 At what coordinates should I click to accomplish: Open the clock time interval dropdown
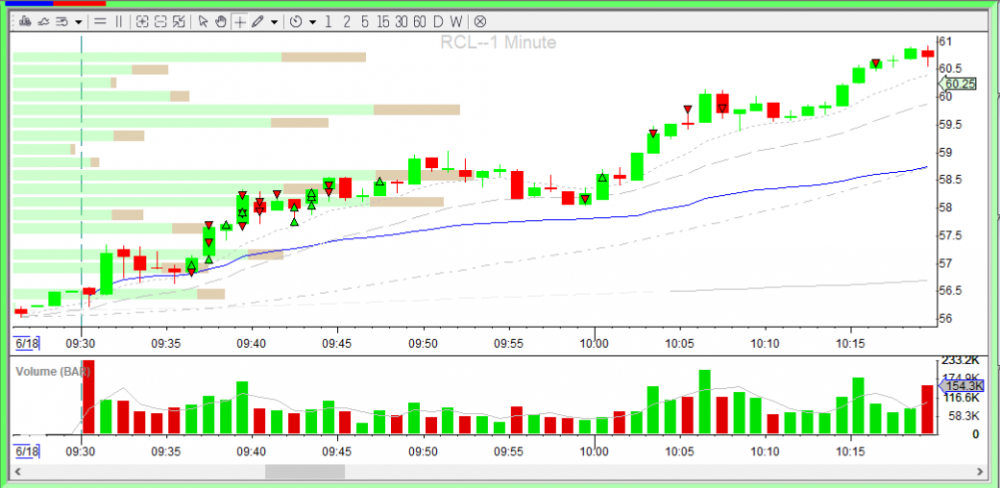coord(313,21)
